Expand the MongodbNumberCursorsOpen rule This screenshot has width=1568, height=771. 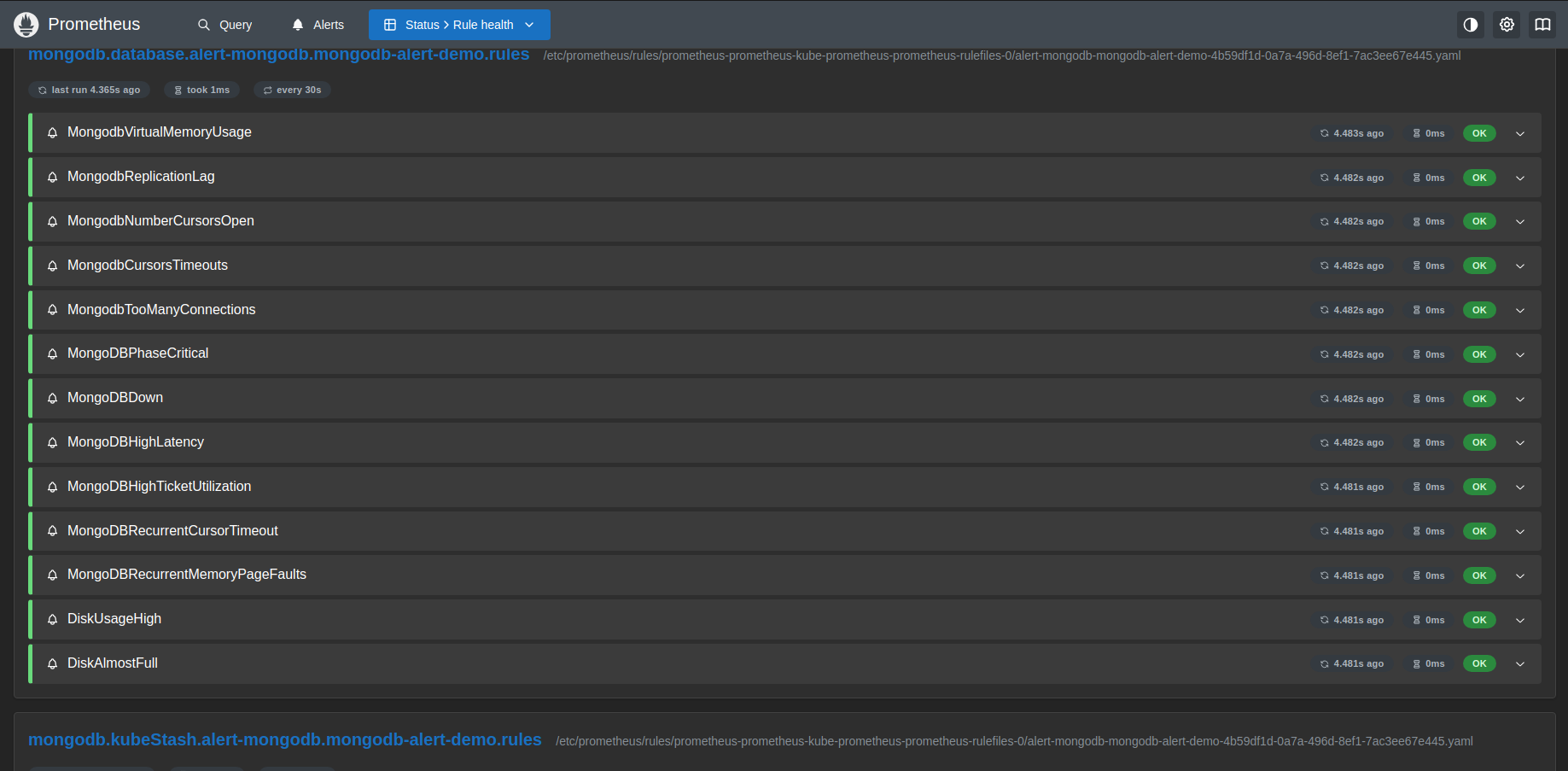pyautogui.click(x=1520, y=222)
